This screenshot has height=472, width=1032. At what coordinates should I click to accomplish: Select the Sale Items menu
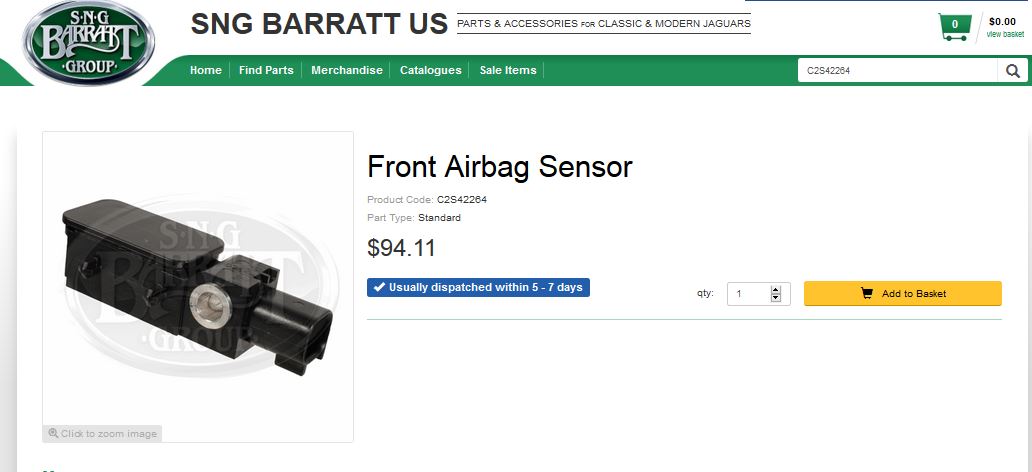coord(508,70)
